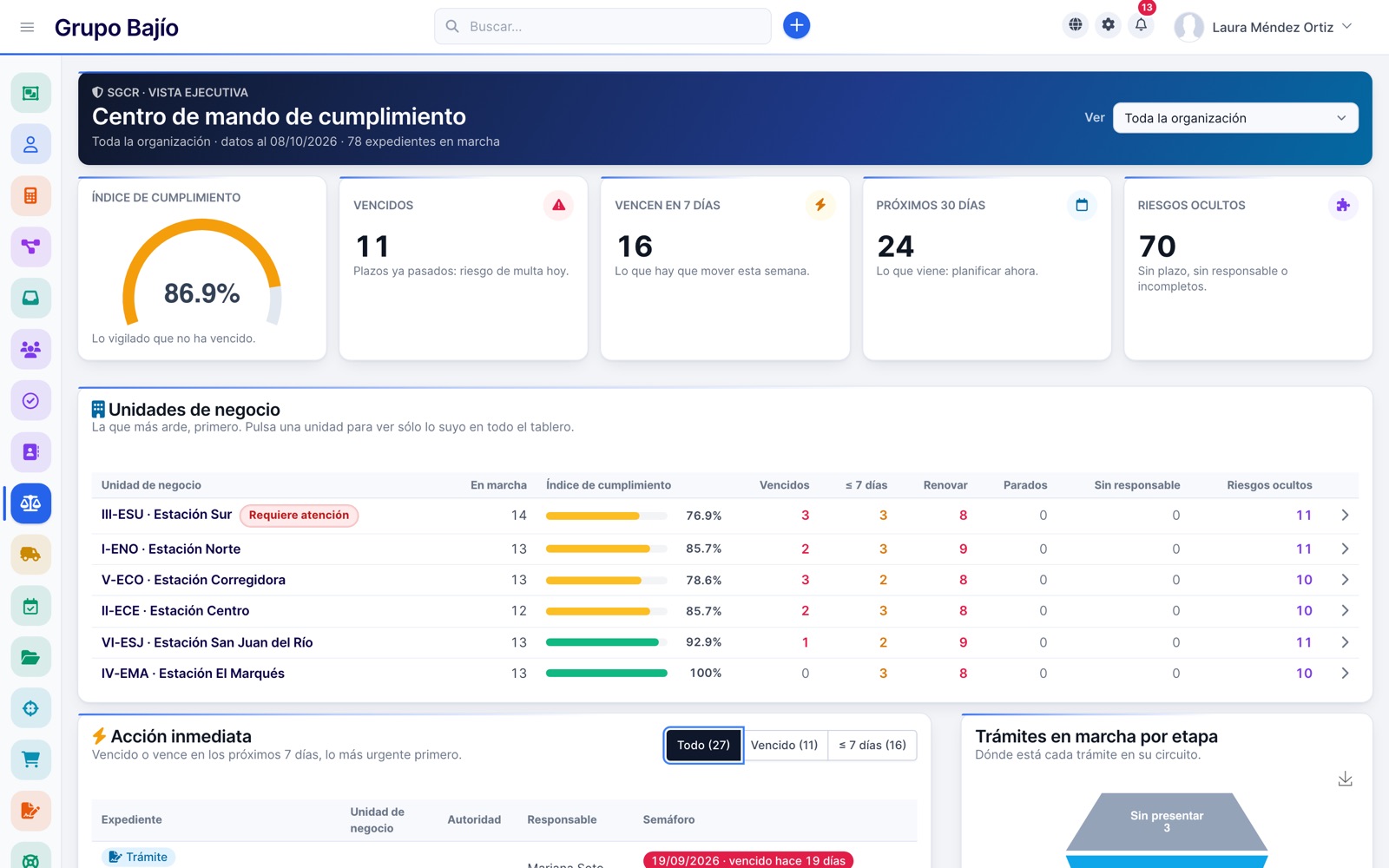Open the user group sidebar icon

30,349
